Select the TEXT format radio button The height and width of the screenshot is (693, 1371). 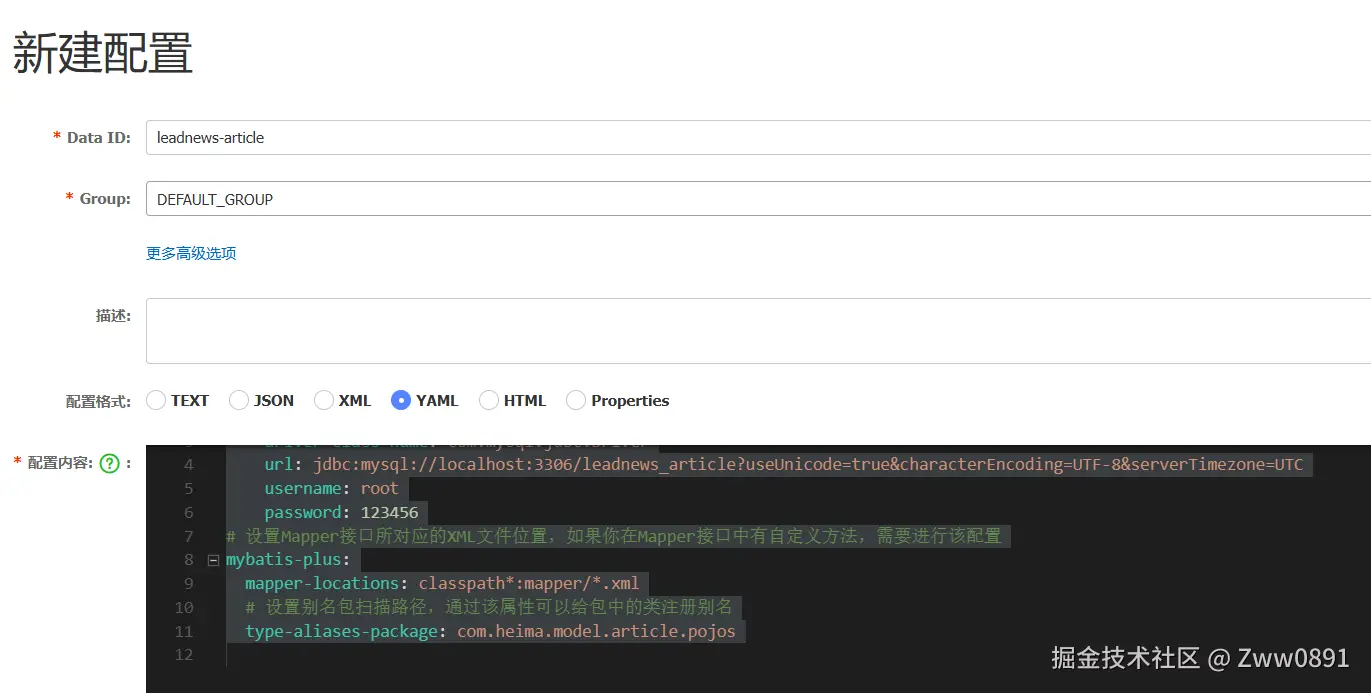coord(156,401)
